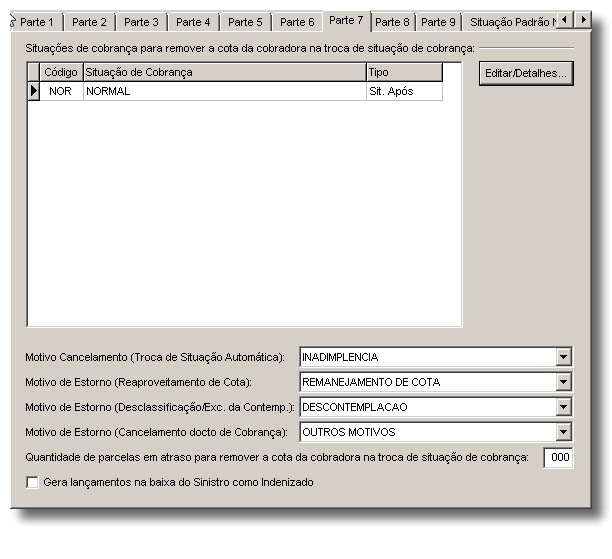This screenshot has width=612, height=559.
Task: Select the NOR code cell
Action: 61,91
